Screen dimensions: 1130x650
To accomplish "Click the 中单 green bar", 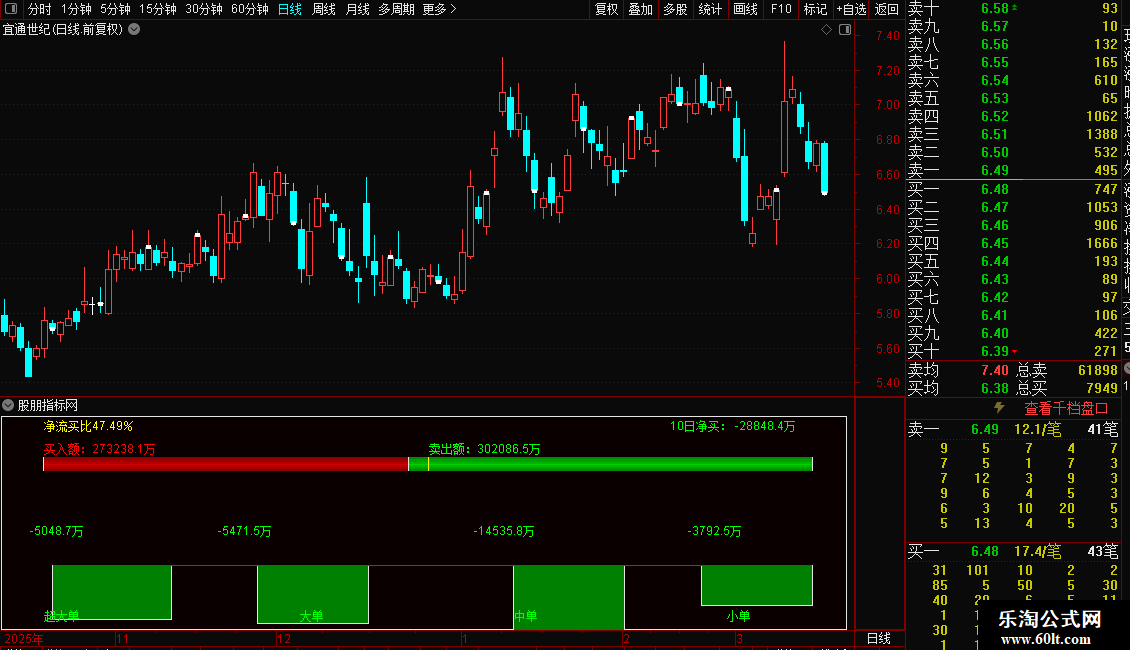I will tap(569, 597).
